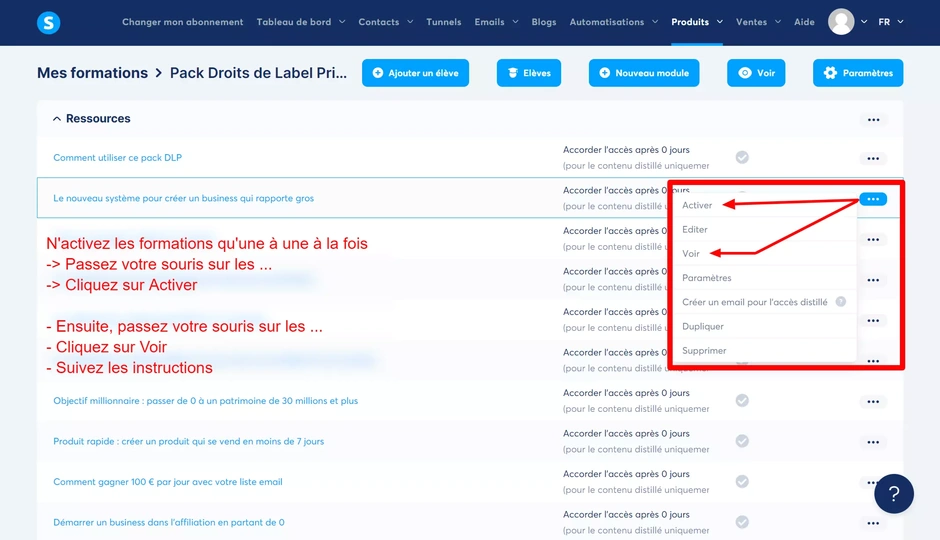The image size is (940, 540).
Task: Select Activer in the context menu
Action: point(697,205)
